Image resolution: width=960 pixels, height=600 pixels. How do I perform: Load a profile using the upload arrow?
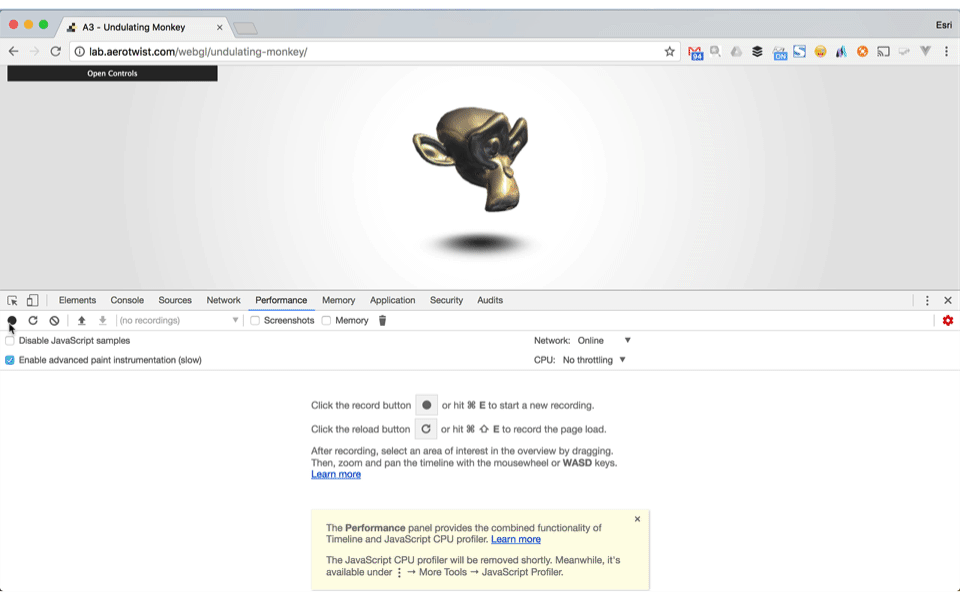[x=81, y=320]
